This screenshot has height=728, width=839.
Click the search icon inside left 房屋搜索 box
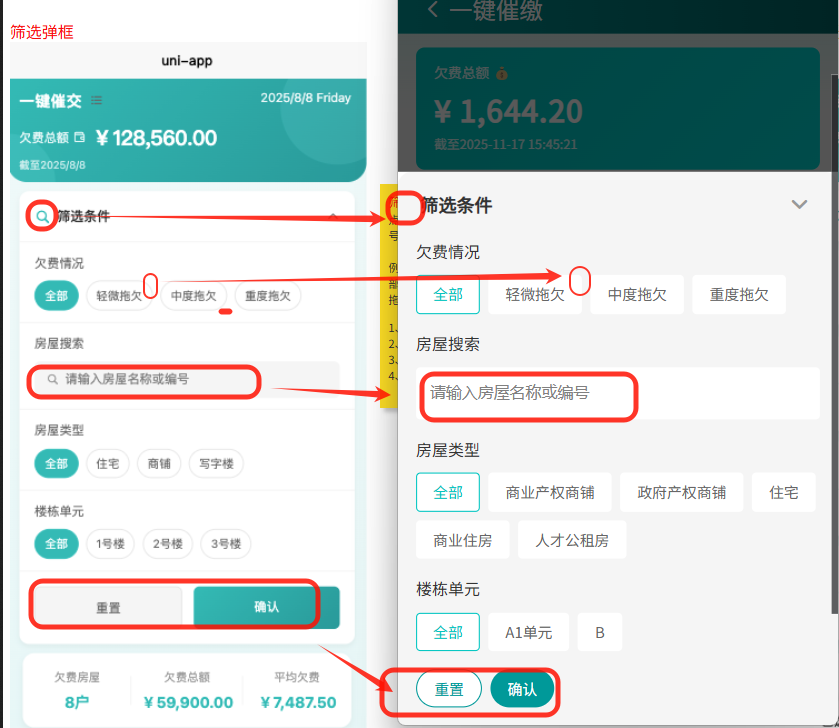coord(52,379)
